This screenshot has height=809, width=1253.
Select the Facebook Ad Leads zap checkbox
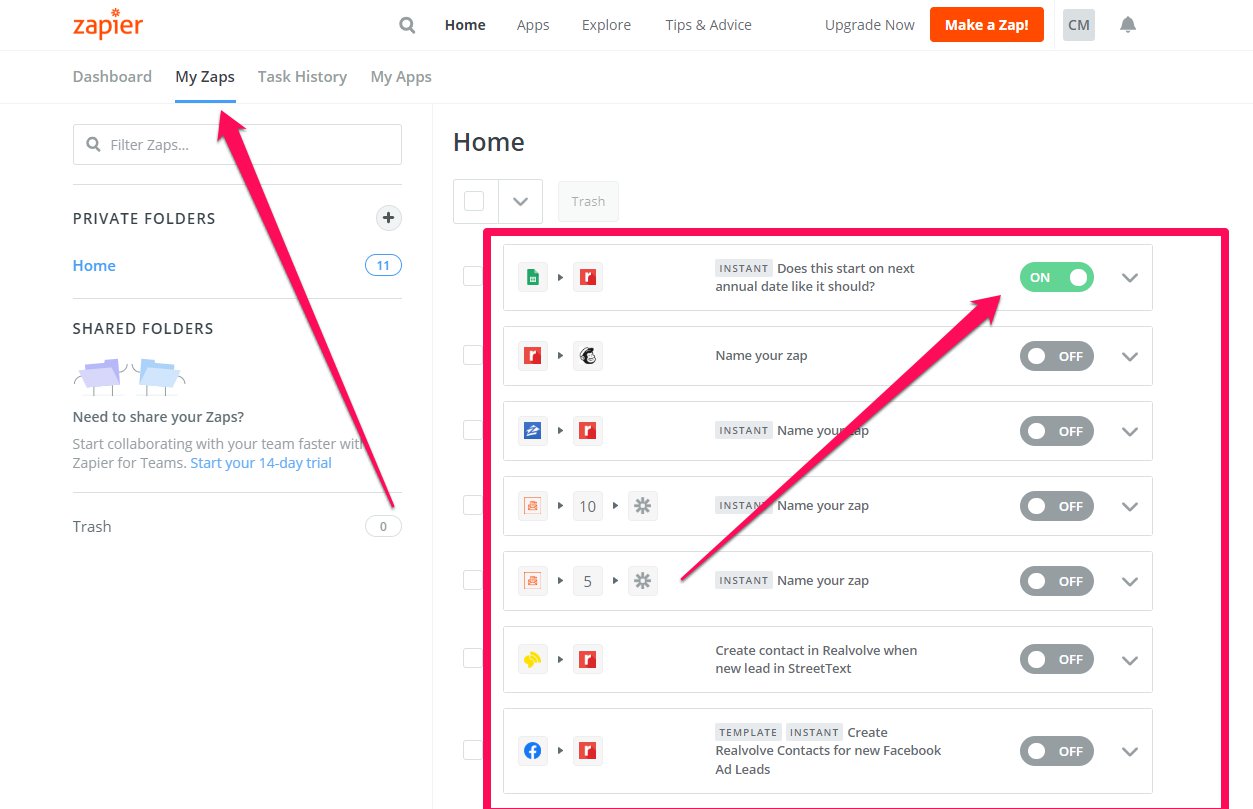(473, 749)
